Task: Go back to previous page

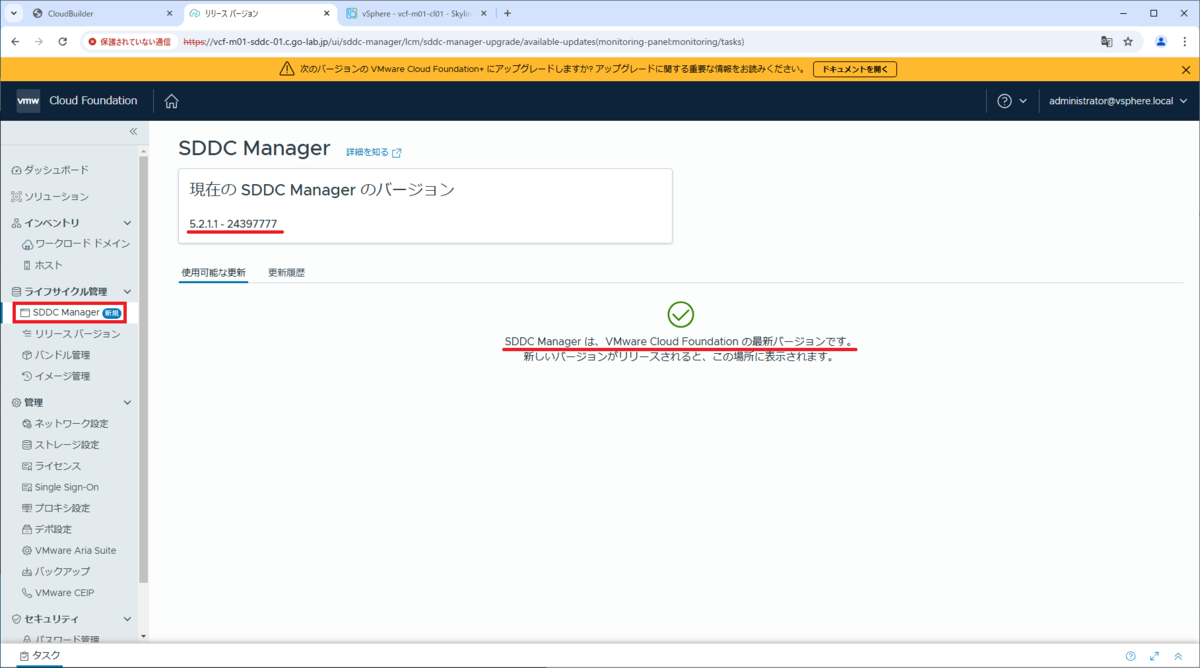Action: click(16, 42)
